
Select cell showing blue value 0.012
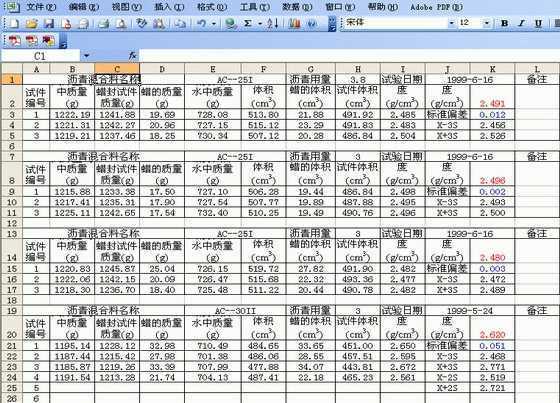(492, 115)
